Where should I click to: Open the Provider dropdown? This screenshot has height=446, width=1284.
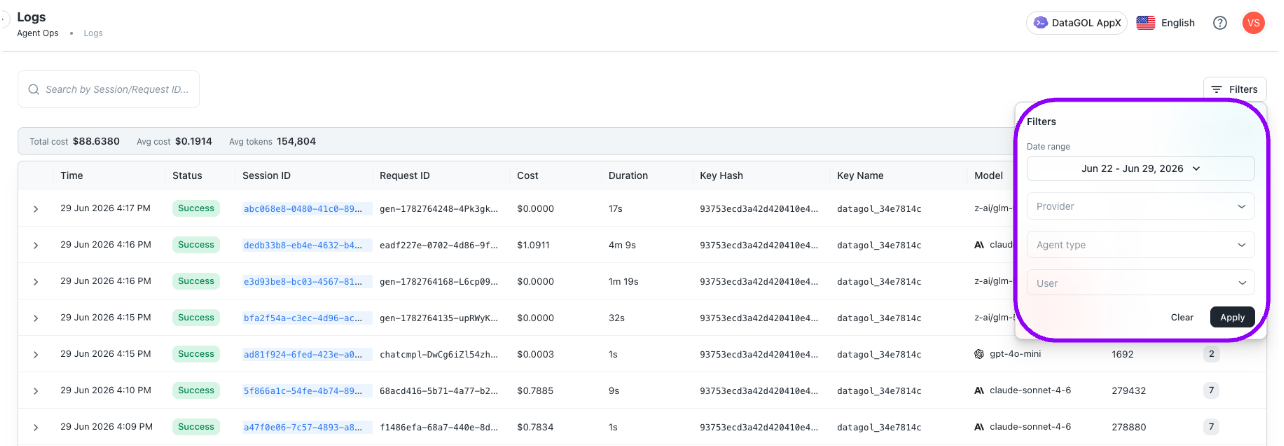pos(1140,207)
